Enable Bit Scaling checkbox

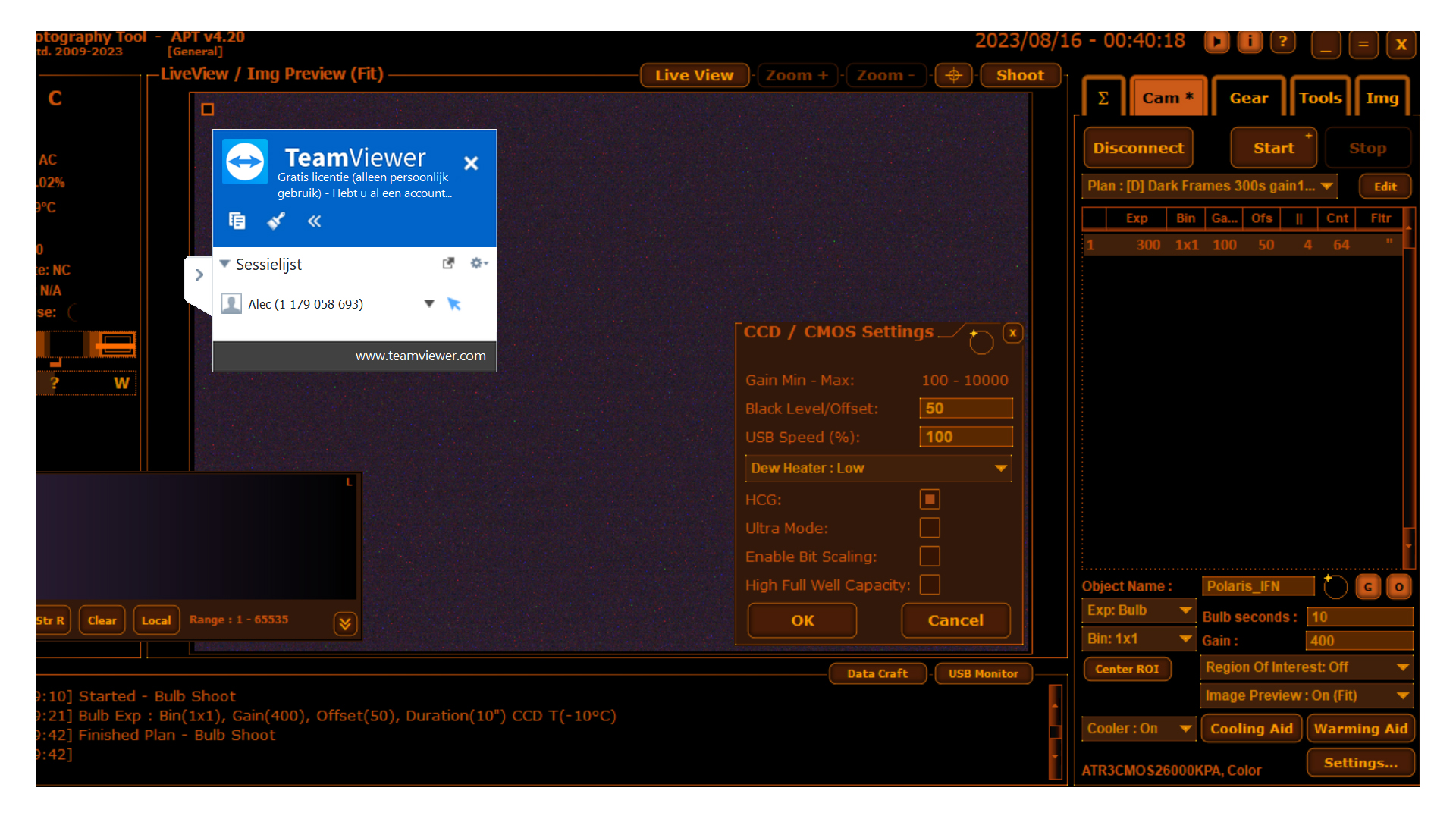930,557
